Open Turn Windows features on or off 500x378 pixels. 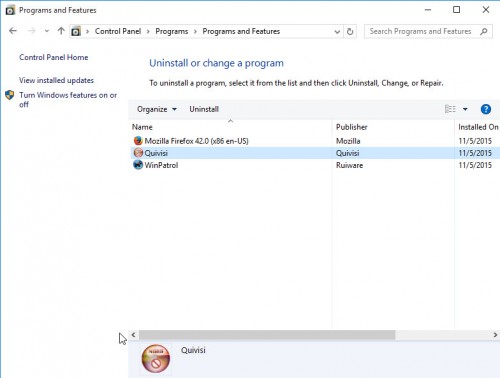[68, 100]
